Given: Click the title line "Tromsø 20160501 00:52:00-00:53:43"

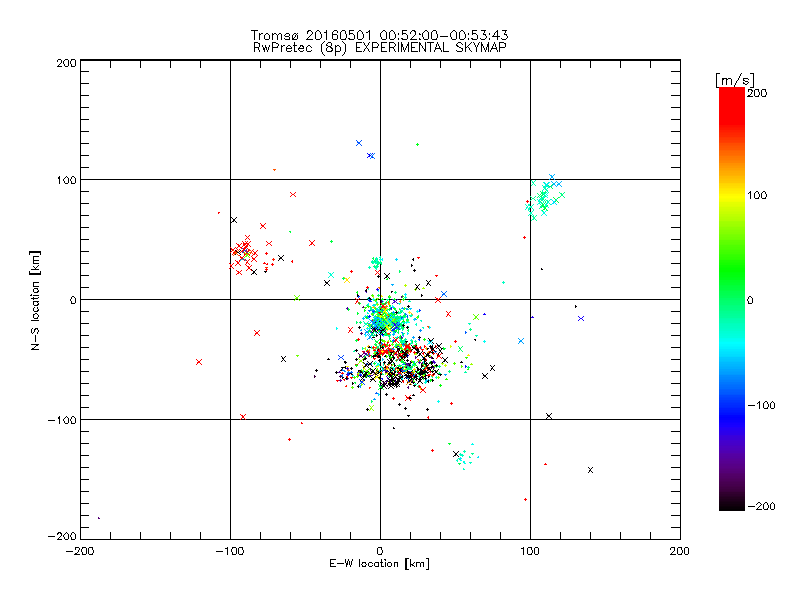Looking at the screenshot, I should tap(380, 35).
